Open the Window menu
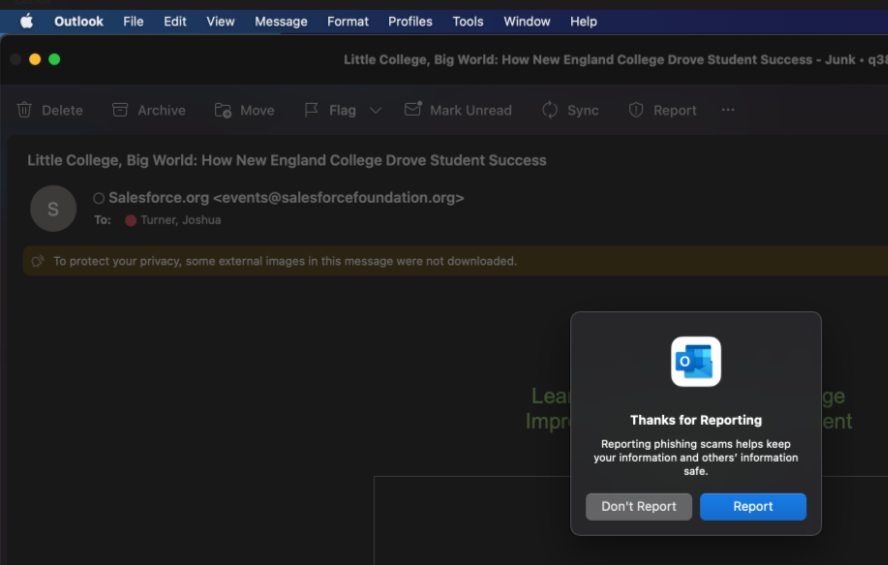888x565 pixels. click(527, 22)
